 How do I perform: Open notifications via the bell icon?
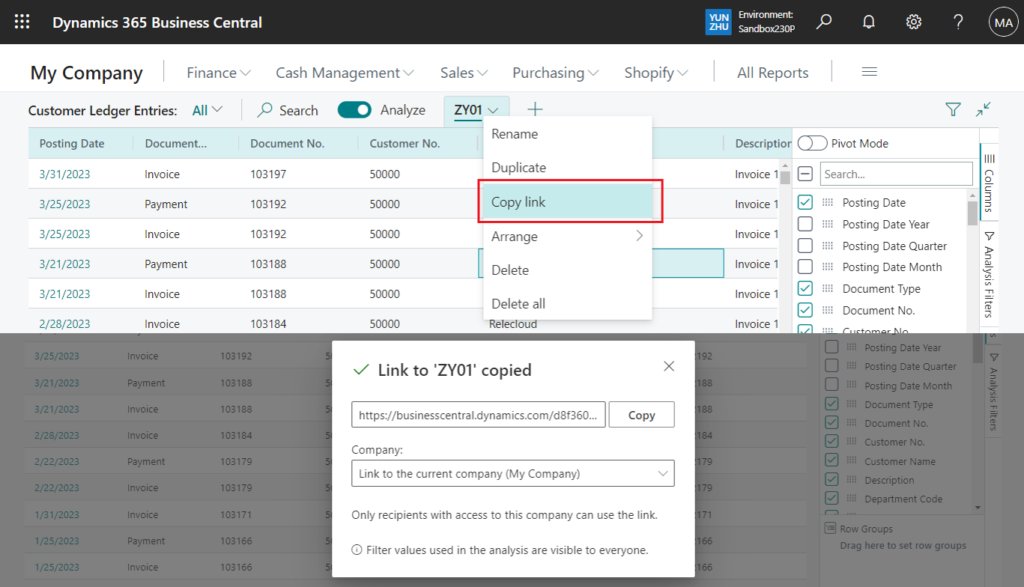pos(868,21)
